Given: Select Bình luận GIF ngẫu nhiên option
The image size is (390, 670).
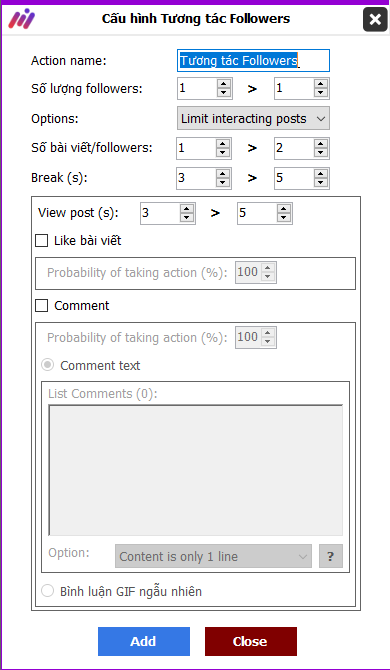Looking at the screenshot, I should coord(47,591).
